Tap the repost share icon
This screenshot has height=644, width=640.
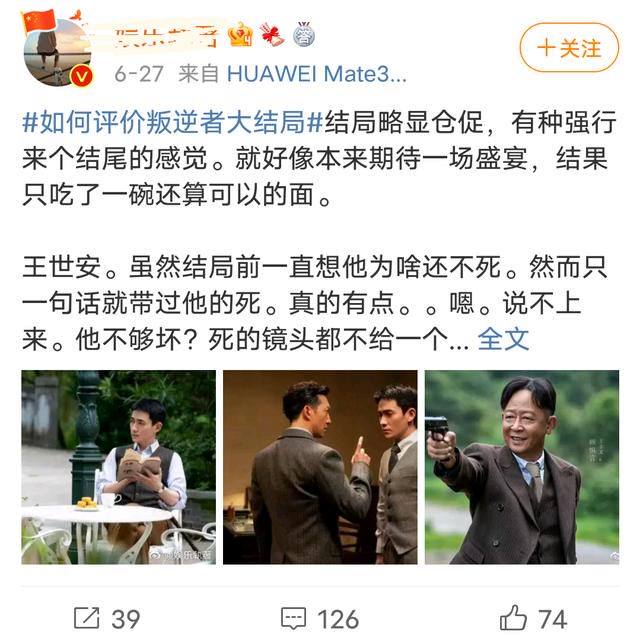[87, 618]
